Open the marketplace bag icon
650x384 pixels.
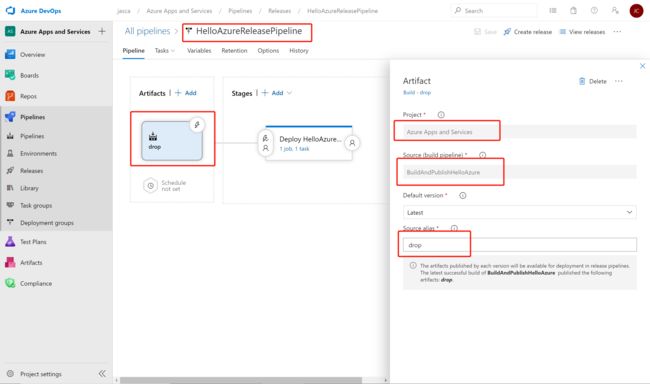pyautogui.click(x=573, y=11)
